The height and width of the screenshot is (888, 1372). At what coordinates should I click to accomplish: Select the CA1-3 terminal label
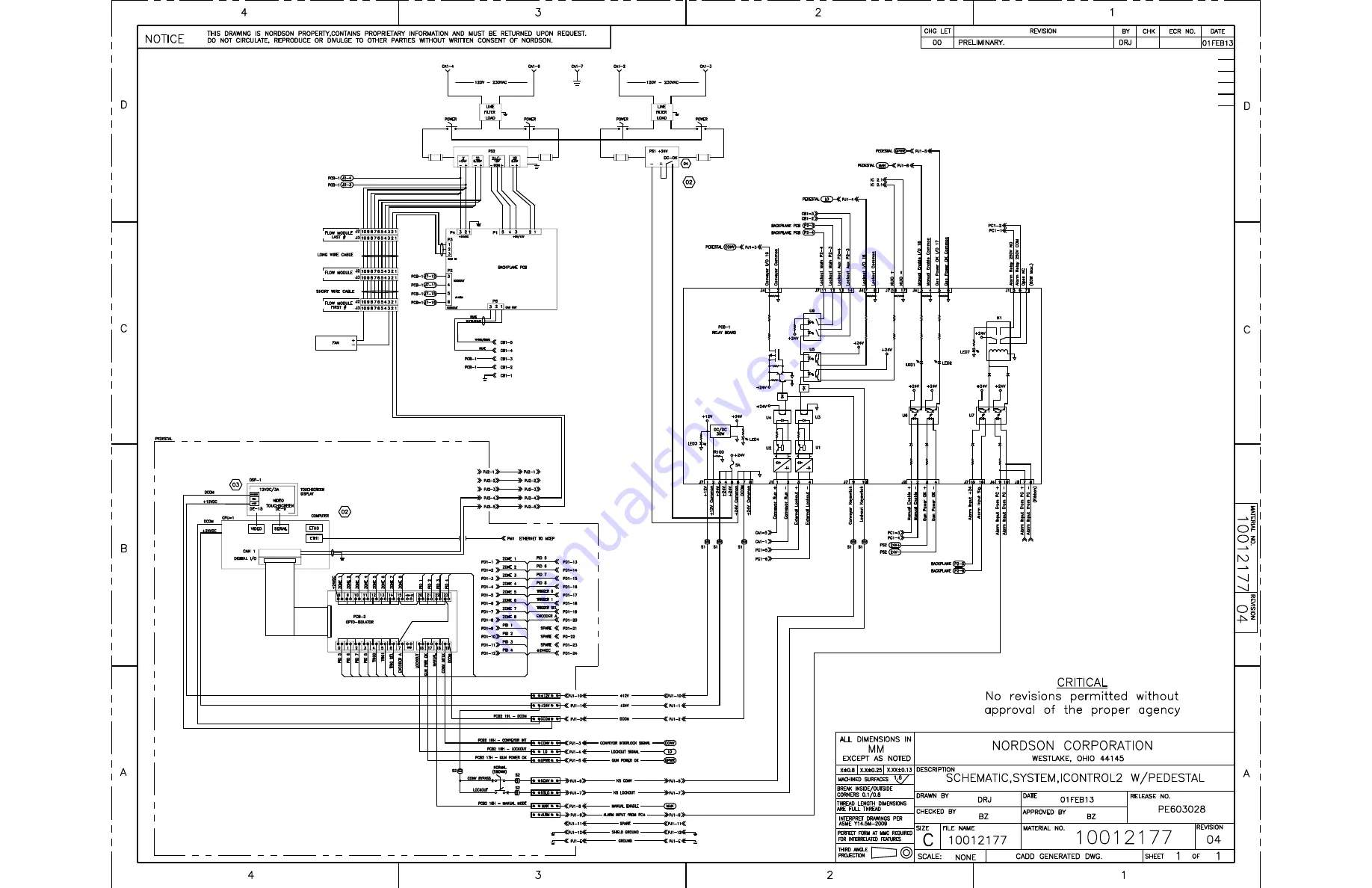click(705, 67)
